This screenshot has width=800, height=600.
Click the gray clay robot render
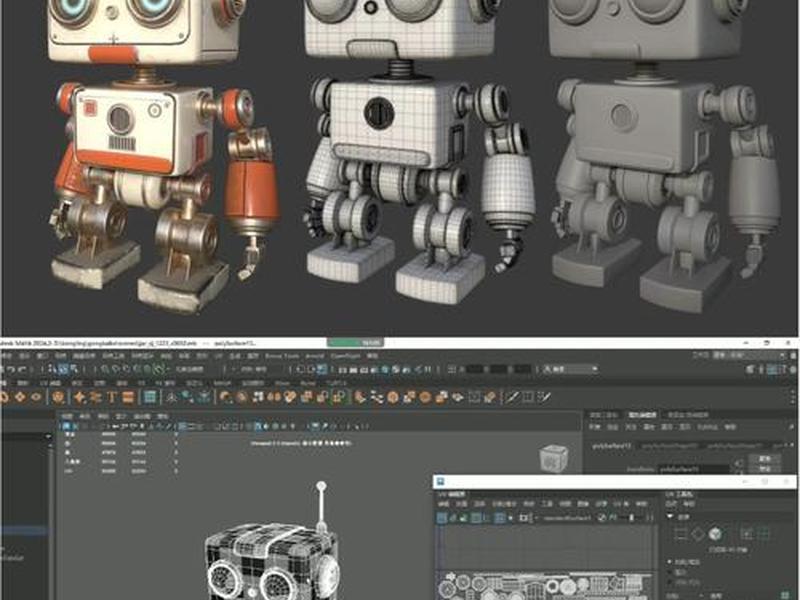click(666, 153)
